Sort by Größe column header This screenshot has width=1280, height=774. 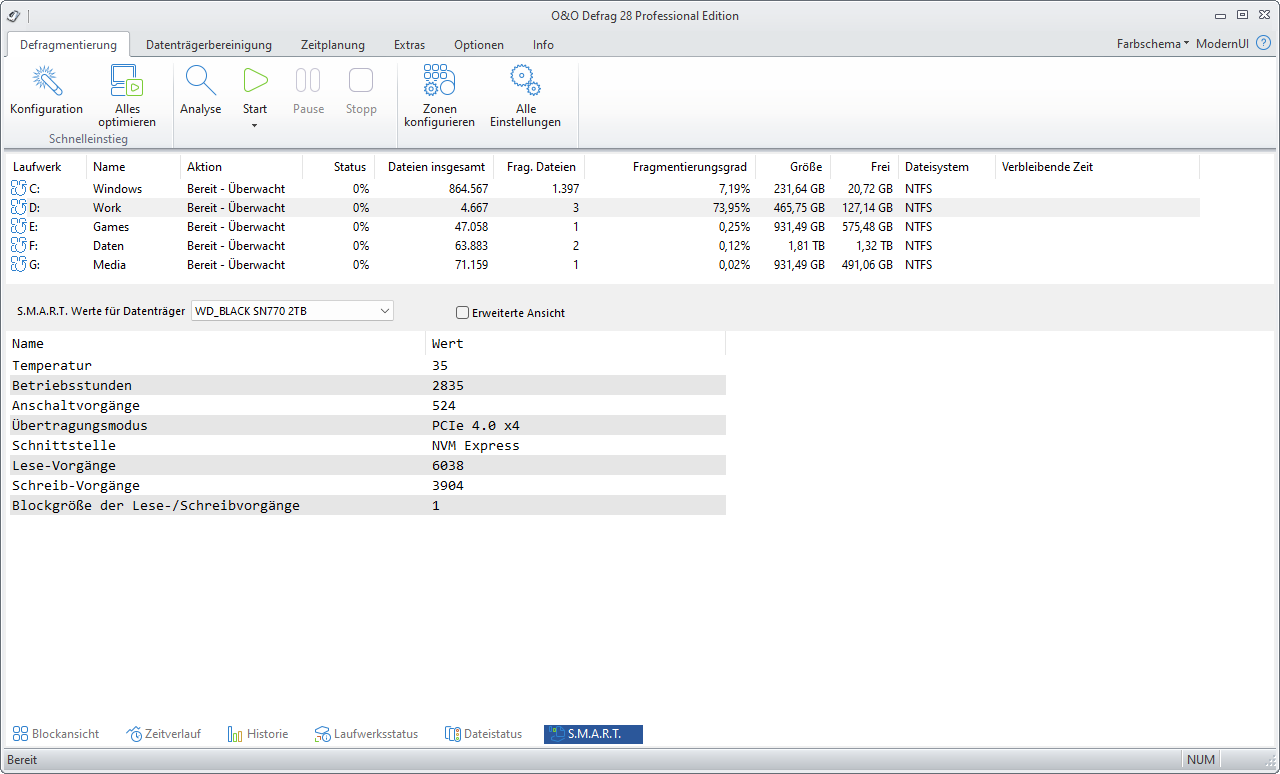pos(793,167)
